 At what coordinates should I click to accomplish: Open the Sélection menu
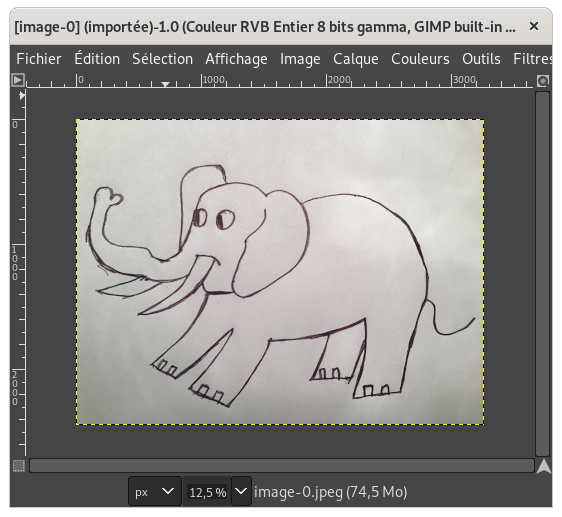tap(162, 59)
